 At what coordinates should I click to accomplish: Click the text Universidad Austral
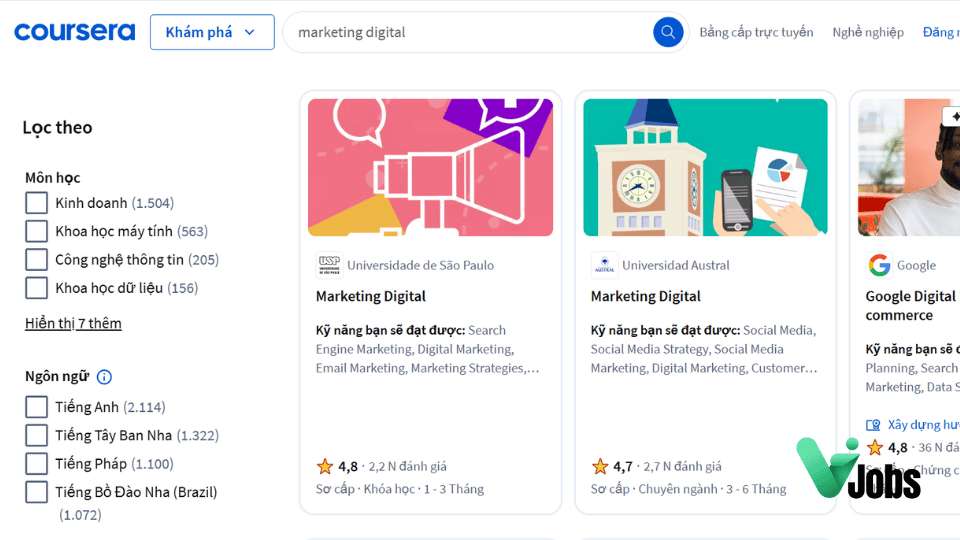pos(676,265)
